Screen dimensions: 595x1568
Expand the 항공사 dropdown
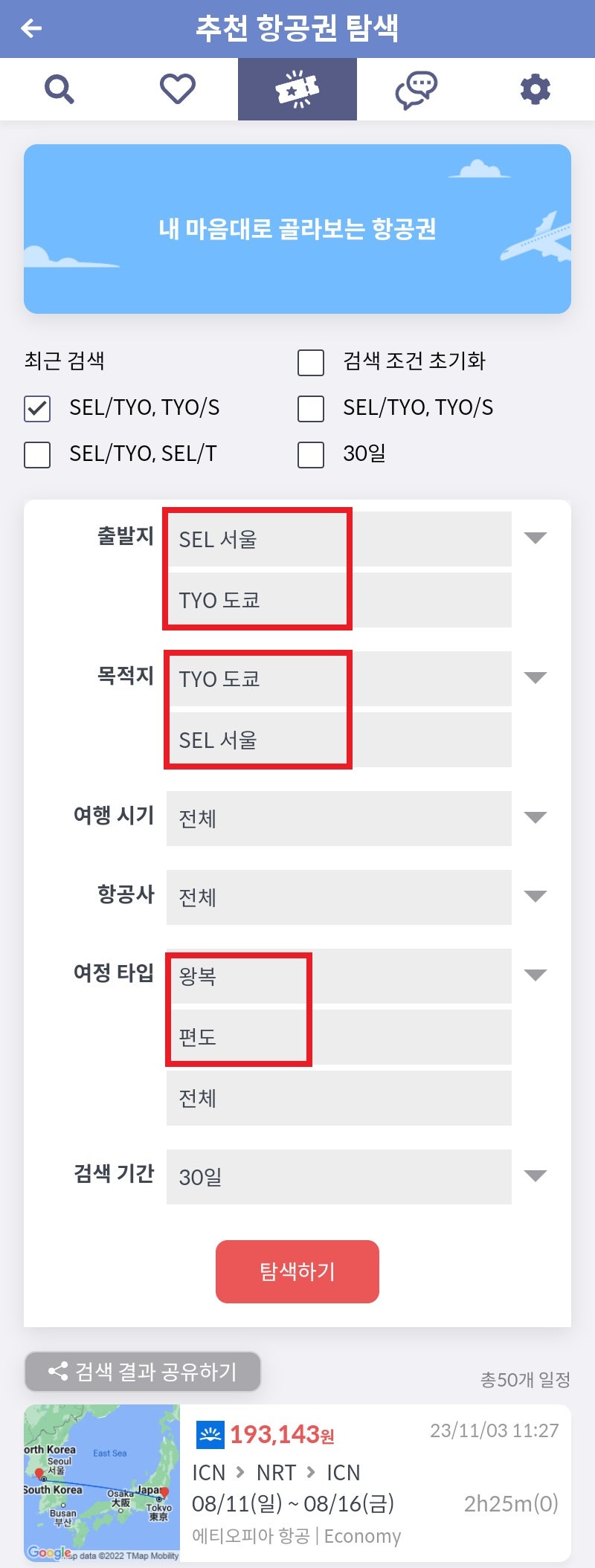point(535,897)
